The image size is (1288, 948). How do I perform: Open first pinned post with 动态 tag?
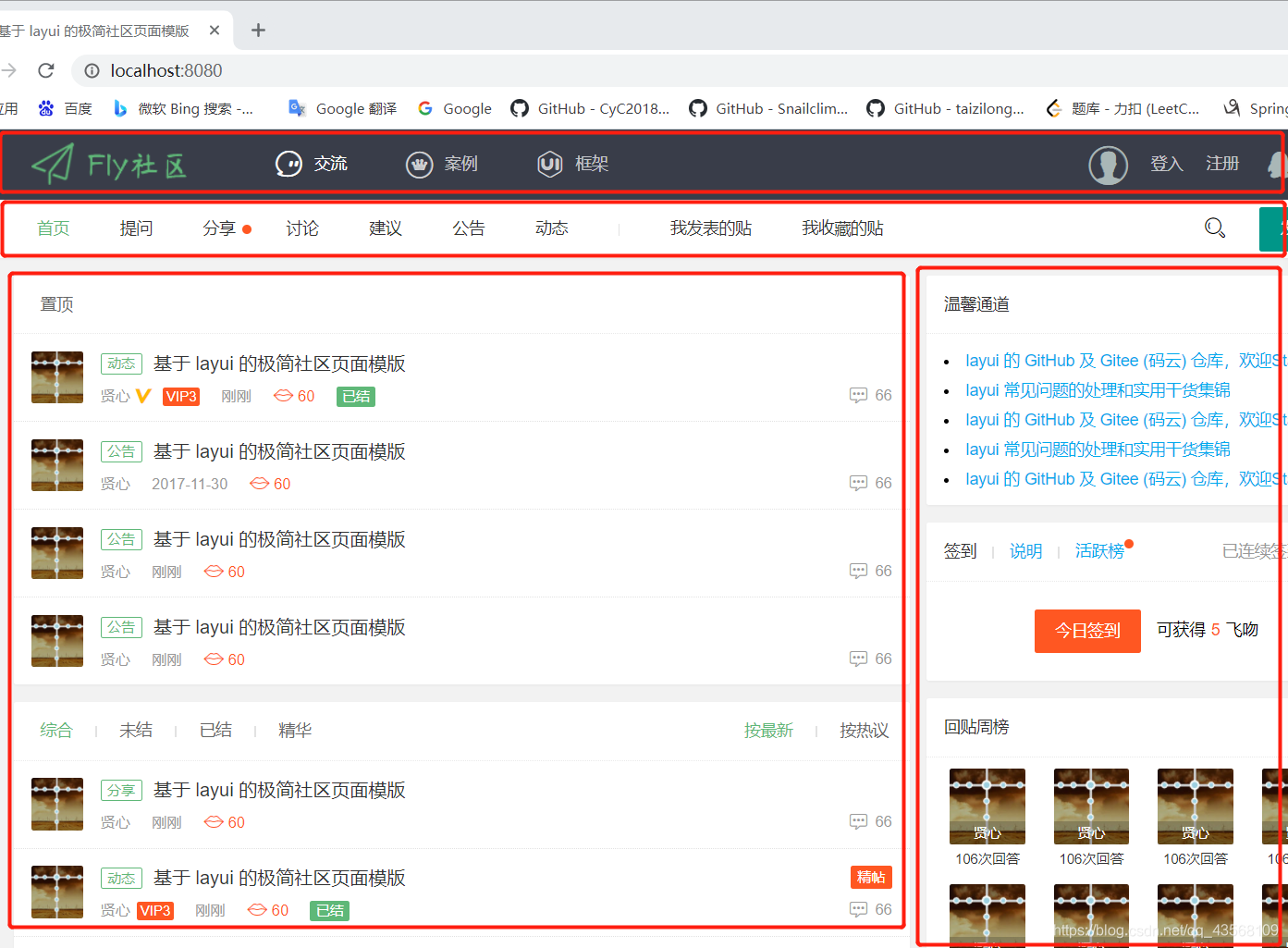point(279,363)
